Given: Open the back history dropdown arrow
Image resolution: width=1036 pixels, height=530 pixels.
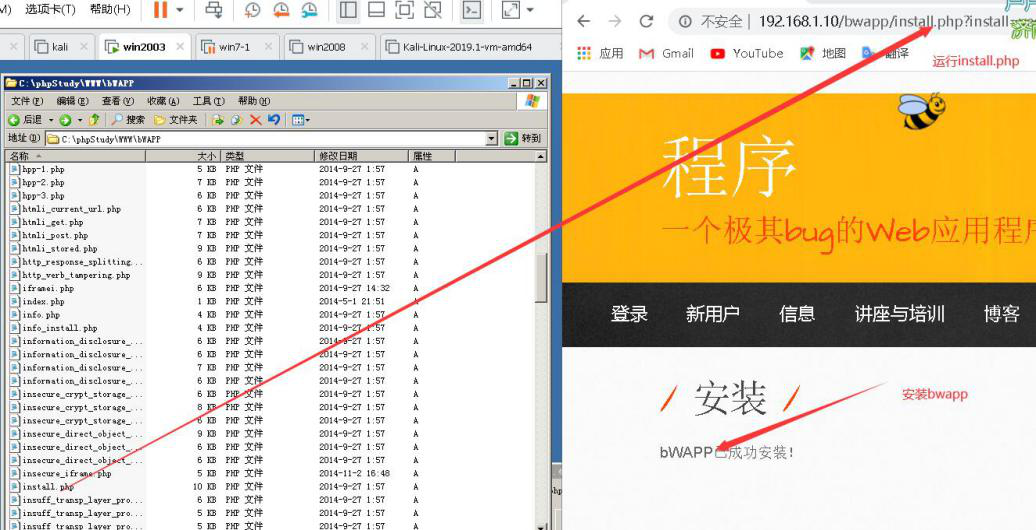Looking at the screenshot, I should (50, 120).
